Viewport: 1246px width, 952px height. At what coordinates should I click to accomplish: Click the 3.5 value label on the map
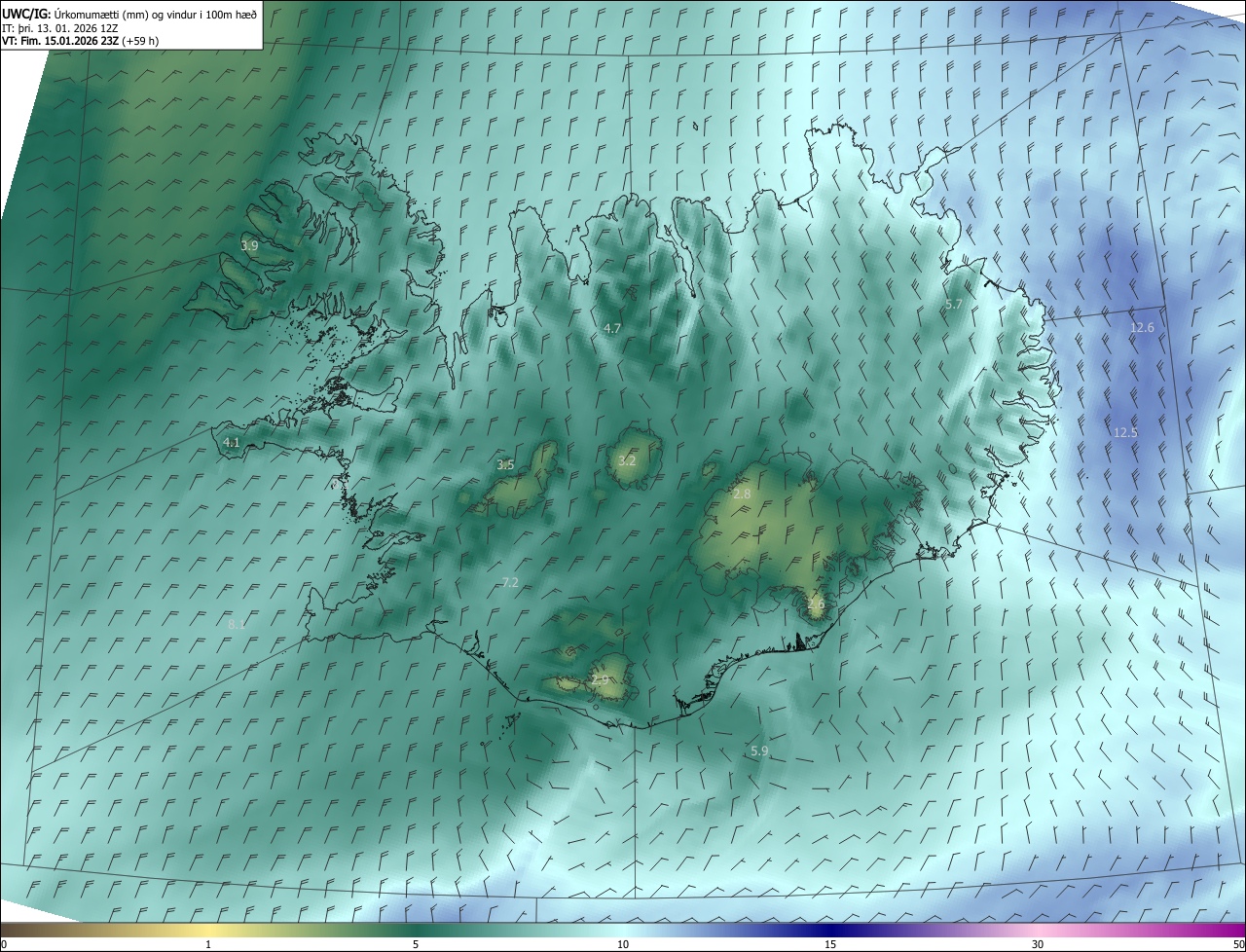pos(505,465)
